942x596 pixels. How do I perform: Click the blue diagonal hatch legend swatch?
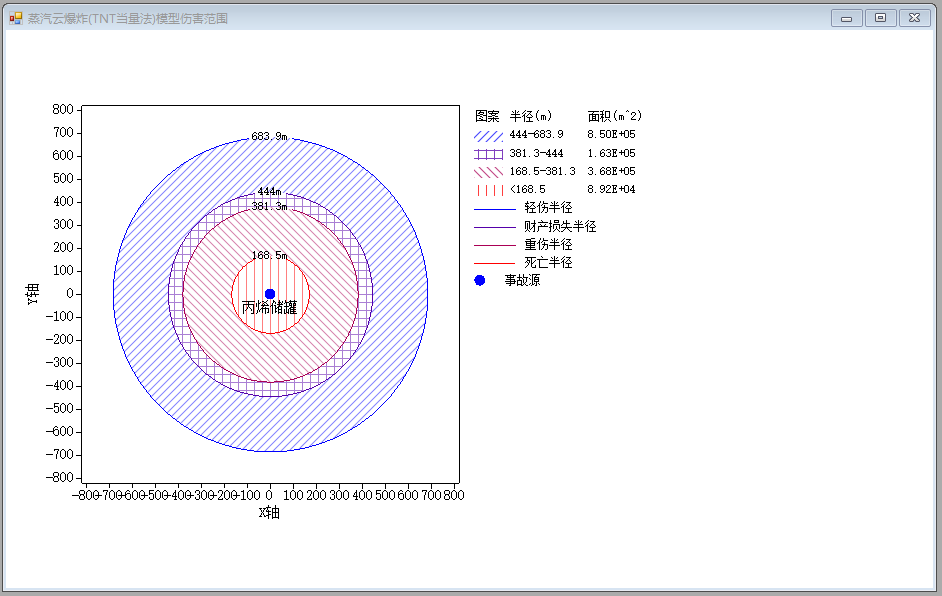[x=488, y=136]
